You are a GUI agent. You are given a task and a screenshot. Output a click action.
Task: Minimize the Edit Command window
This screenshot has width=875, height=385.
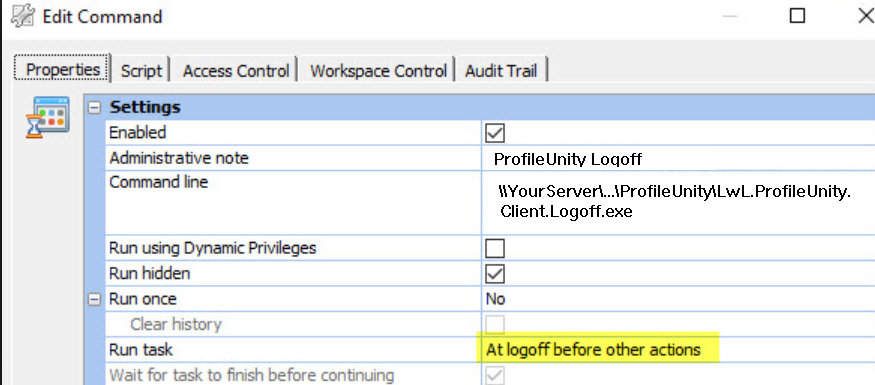tap(730, 16)
